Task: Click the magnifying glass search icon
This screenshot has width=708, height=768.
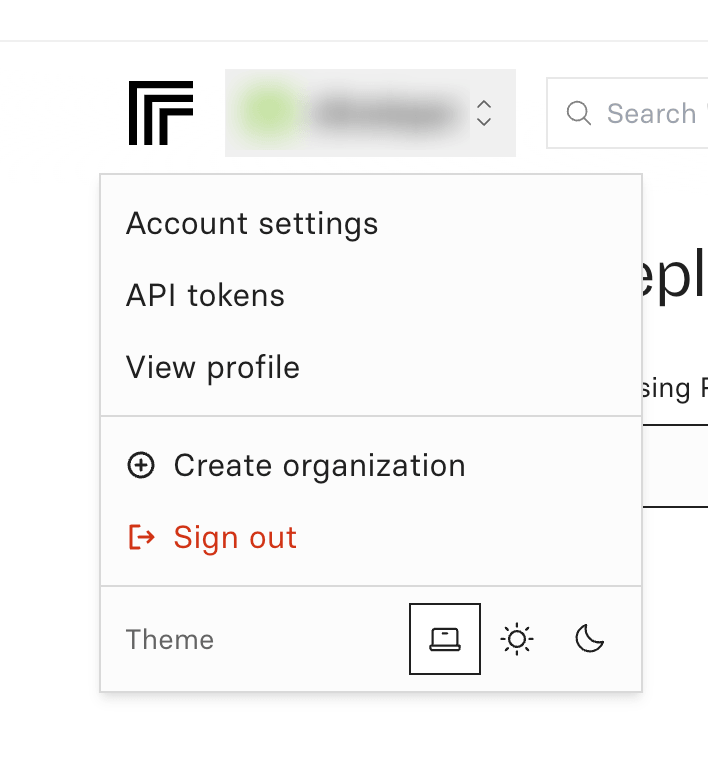Action: tap(578, 113)
